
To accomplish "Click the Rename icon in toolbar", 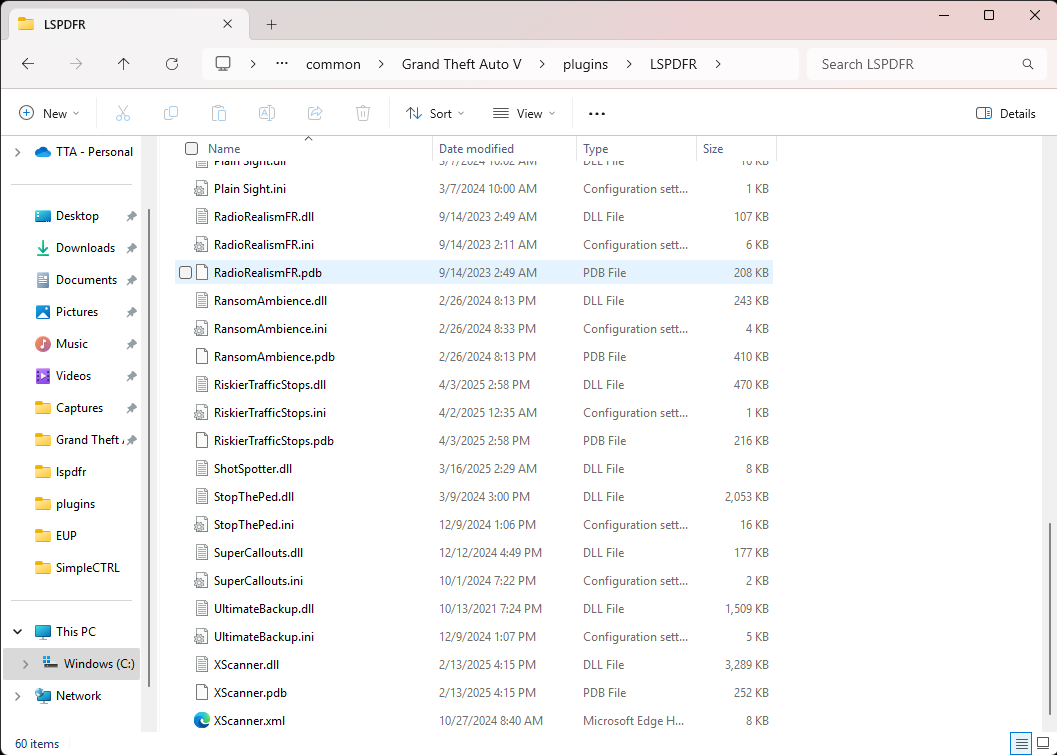I will [267, 113].
